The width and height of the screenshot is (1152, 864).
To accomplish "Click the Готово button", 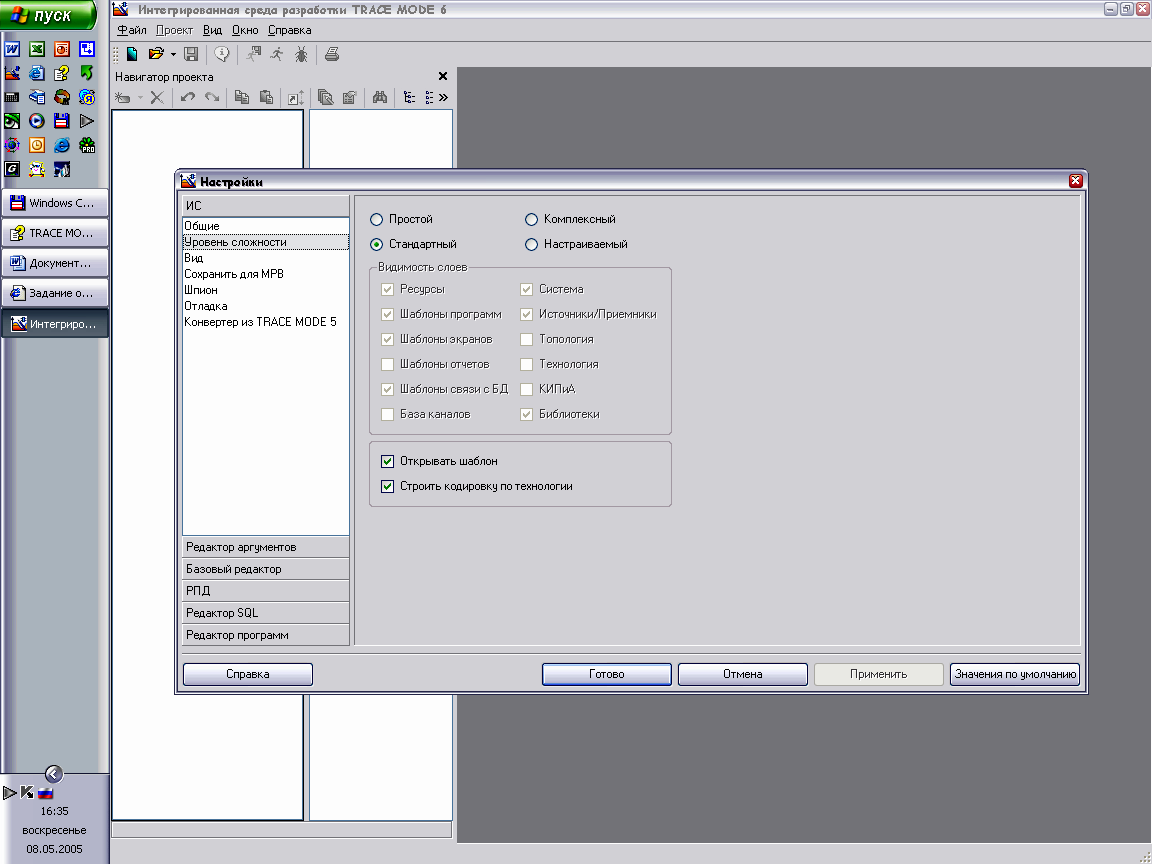I will click(607, 674).
